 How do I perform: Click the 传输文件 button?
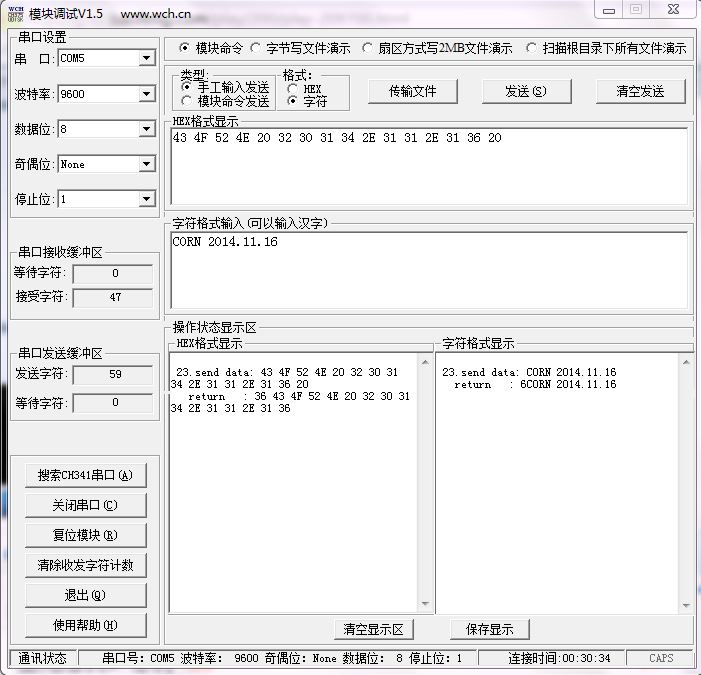413,92
